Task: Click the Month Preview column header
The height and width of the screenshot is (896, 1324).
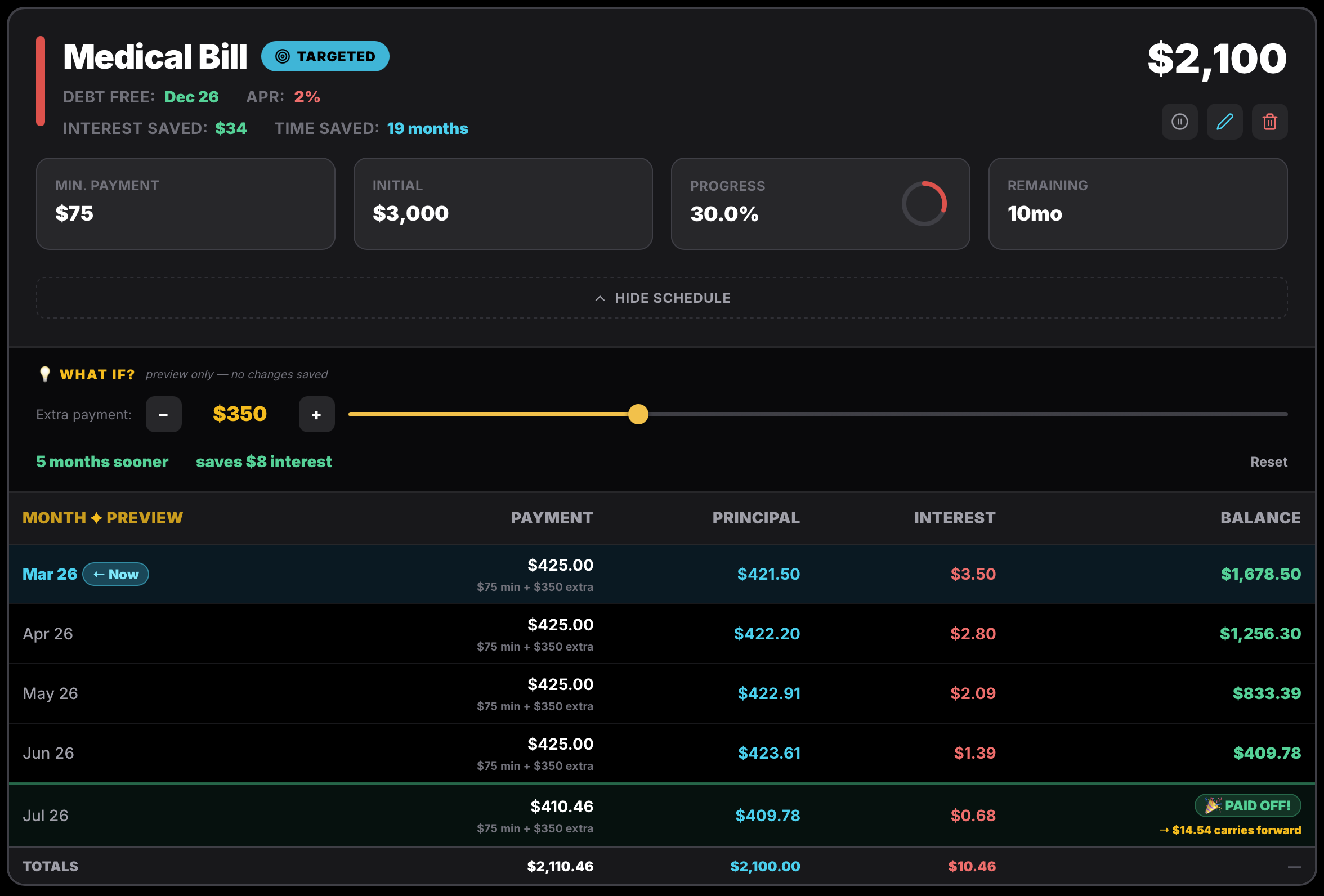Action: [102, 517]
